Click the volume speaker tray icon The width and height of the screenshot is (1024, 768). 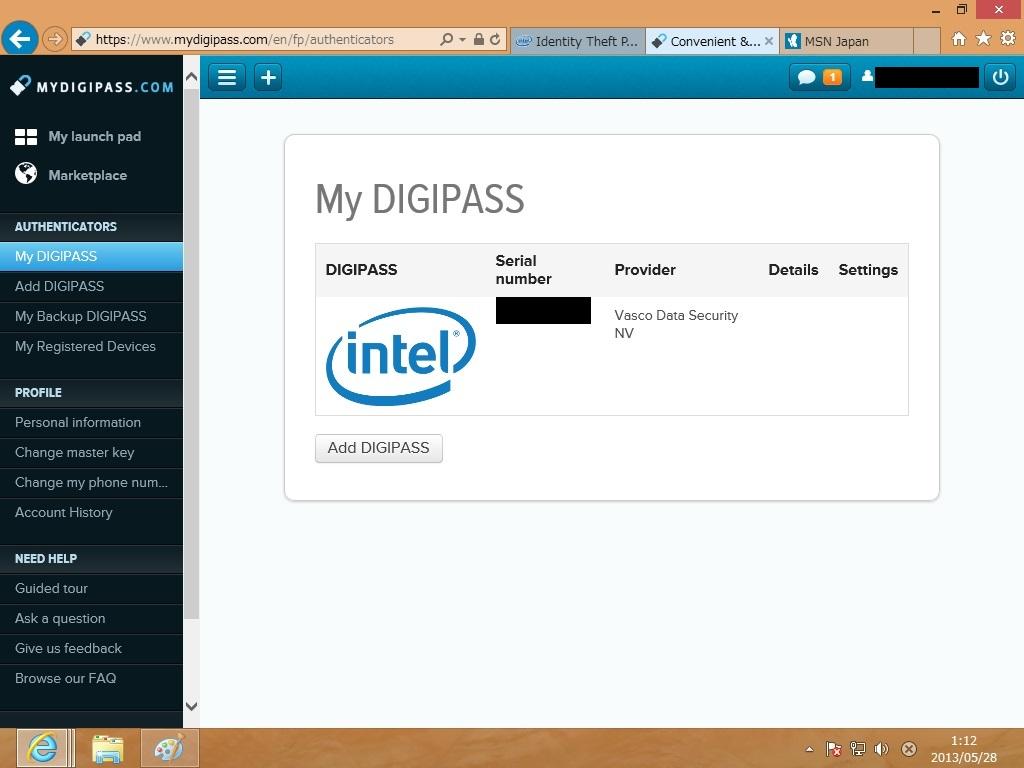882,749
